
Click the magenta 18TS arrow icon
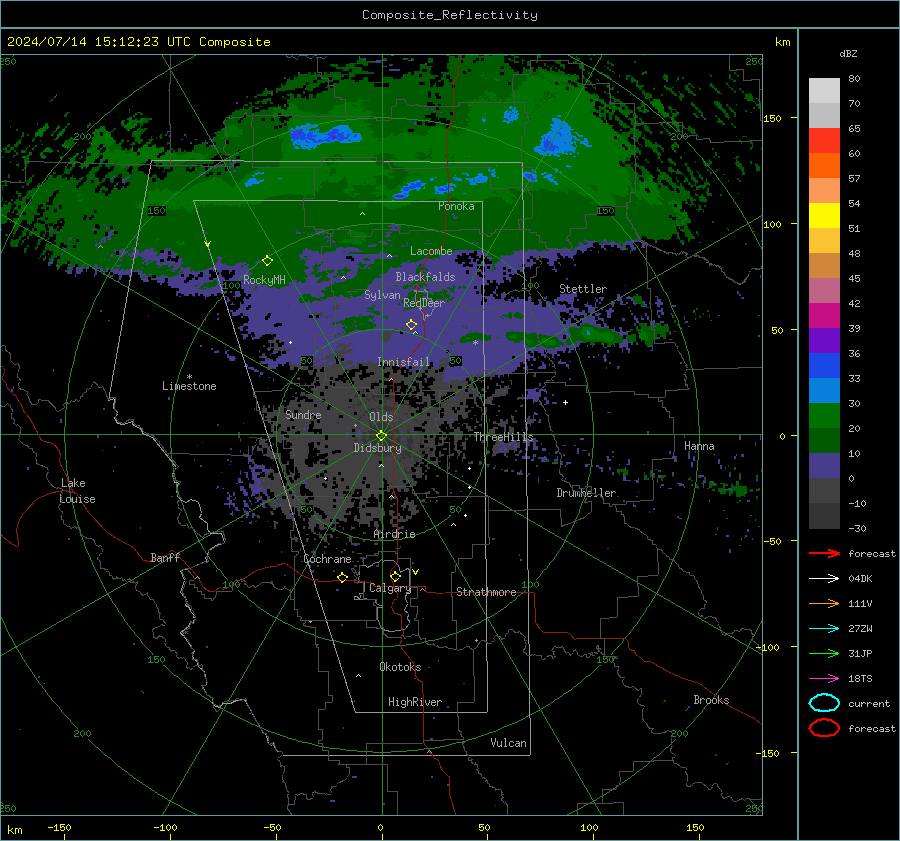click(x=824, y=678)
